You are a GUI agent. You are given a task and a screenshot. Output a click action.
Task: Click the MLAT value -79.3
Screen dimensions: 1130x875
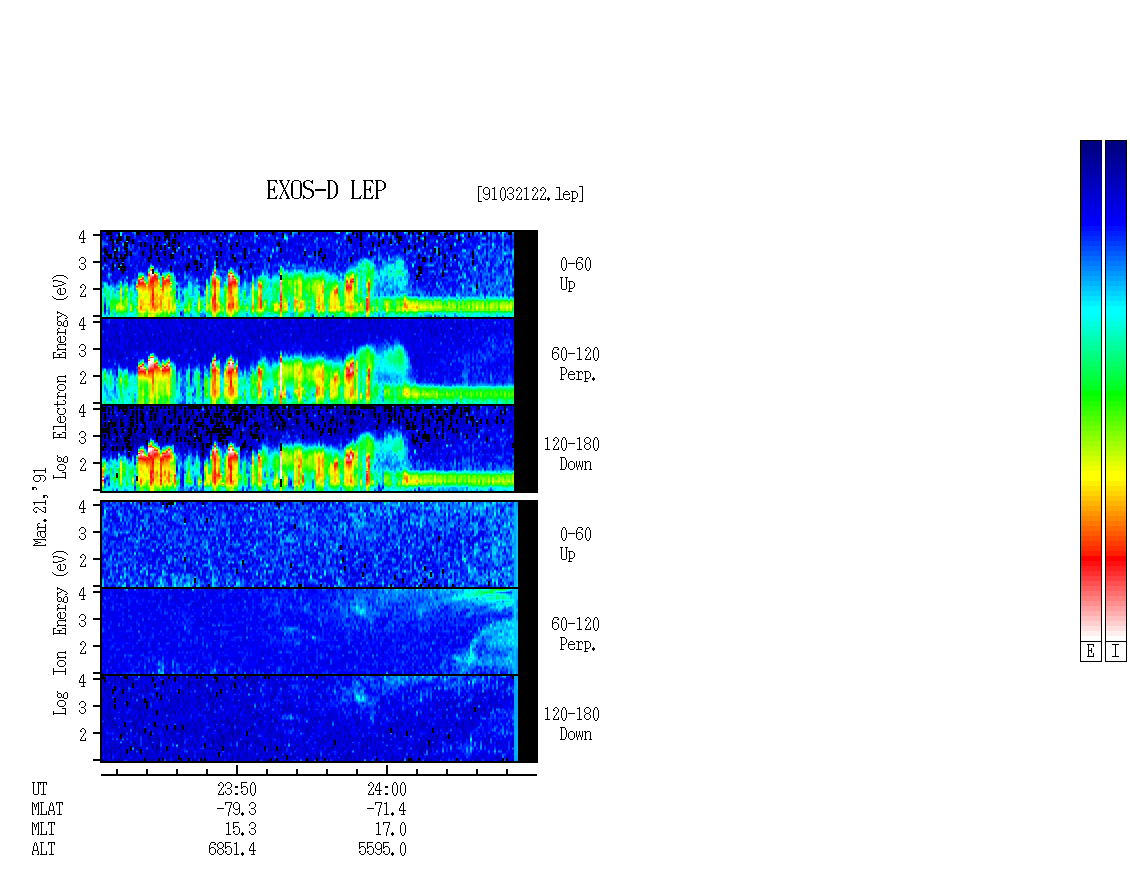tap(236, 809)
